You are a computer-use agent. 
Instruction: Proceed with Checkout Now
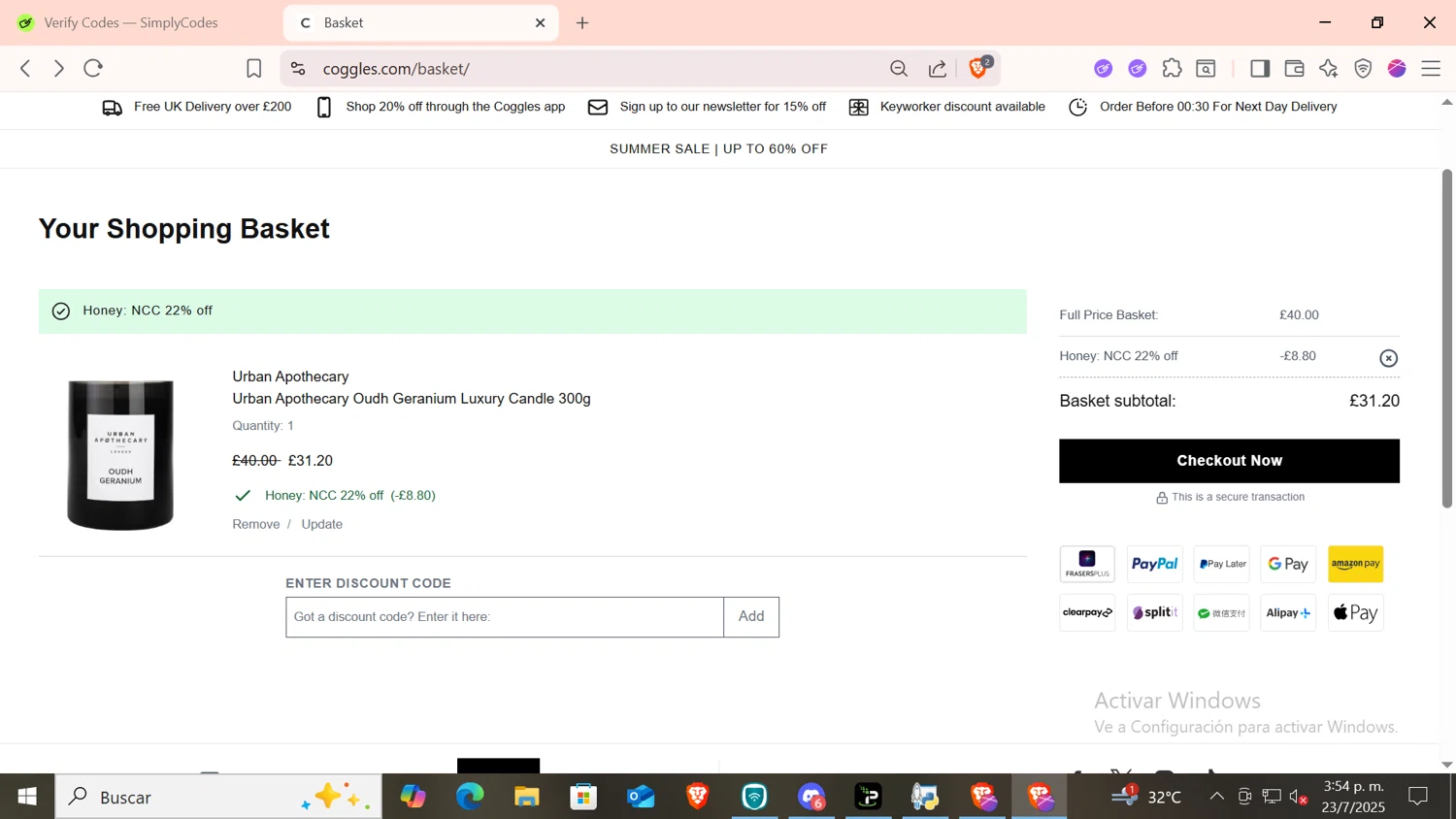point(1229,461)
